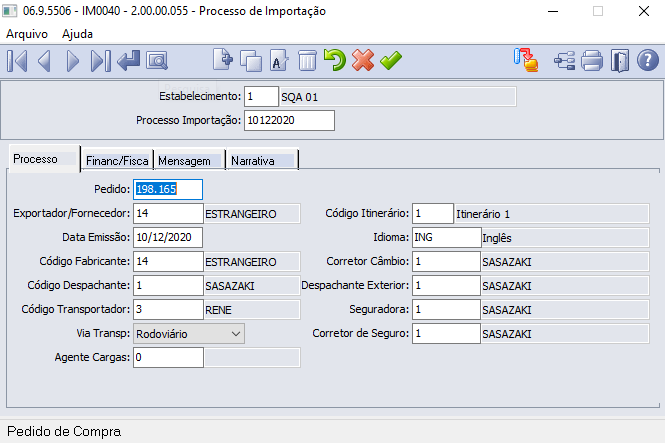Click the Exportador/Fornecedor code field
Image resolution: width=665 pixels, height=443 pixels.
tap(168, 213)
